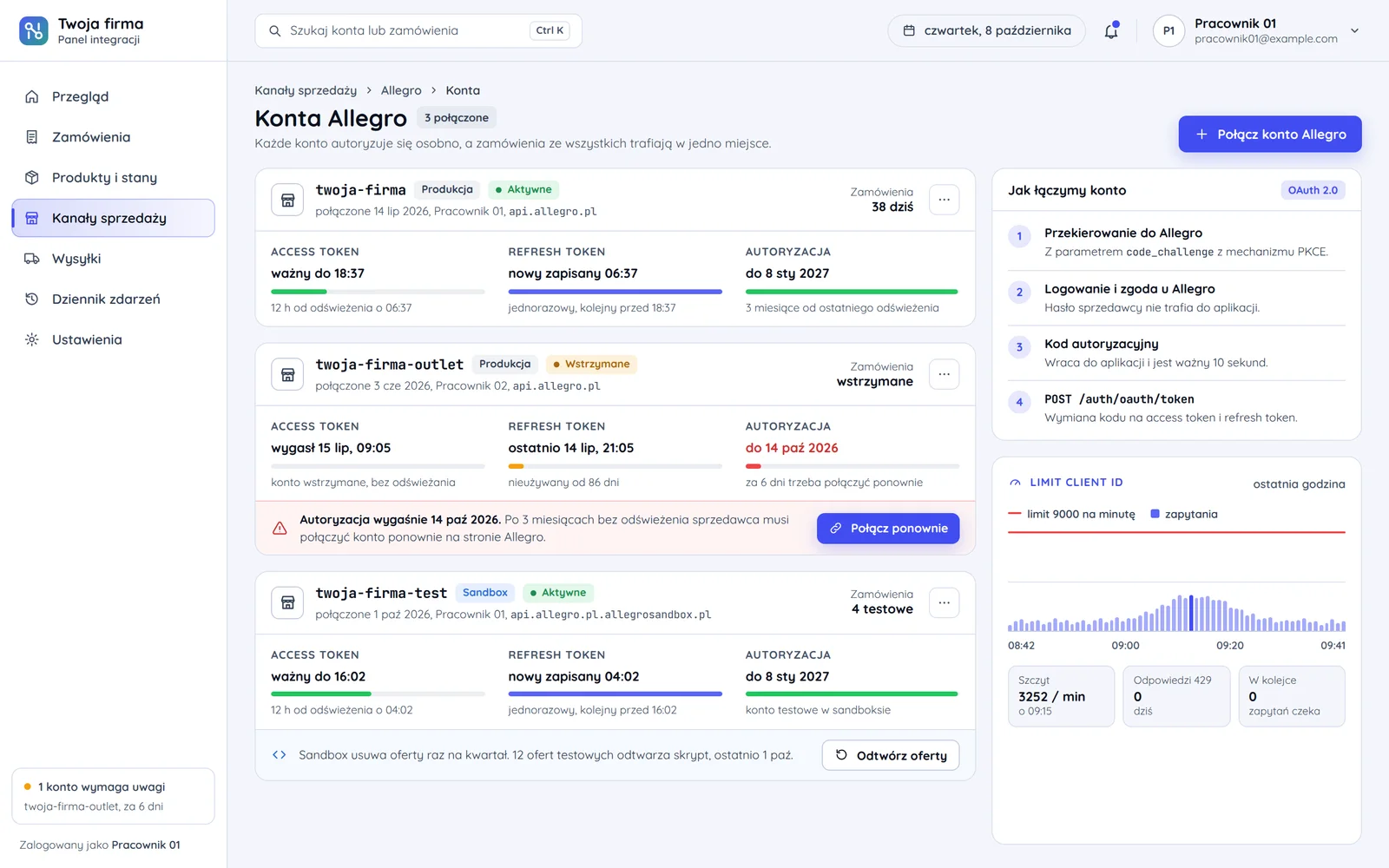Click the blue zapytania legend square
The width and height of the screenshot is (1389, 868).
[1155, 514]
